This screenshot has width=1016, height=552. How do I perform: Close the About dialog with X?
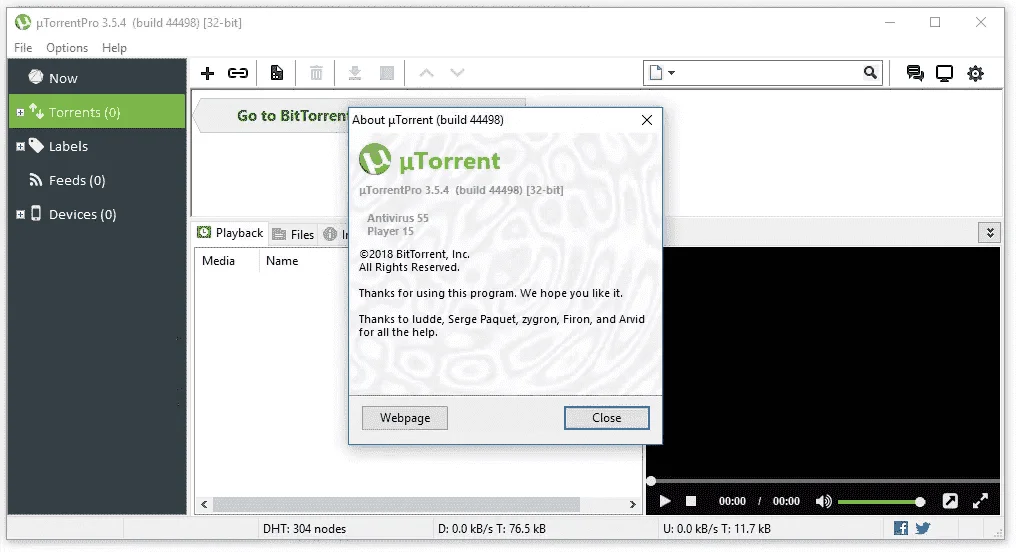click(x=647, y=120)
